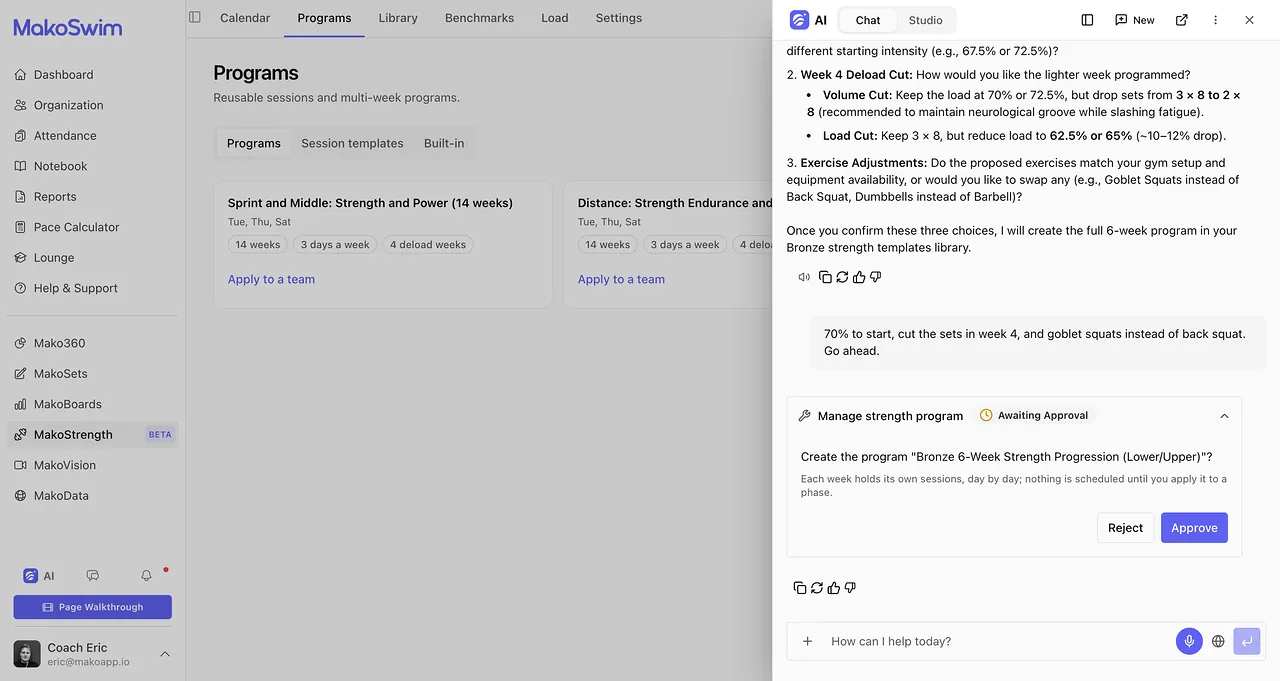Apply Sprint and Middle program to a team

(271, 279)
